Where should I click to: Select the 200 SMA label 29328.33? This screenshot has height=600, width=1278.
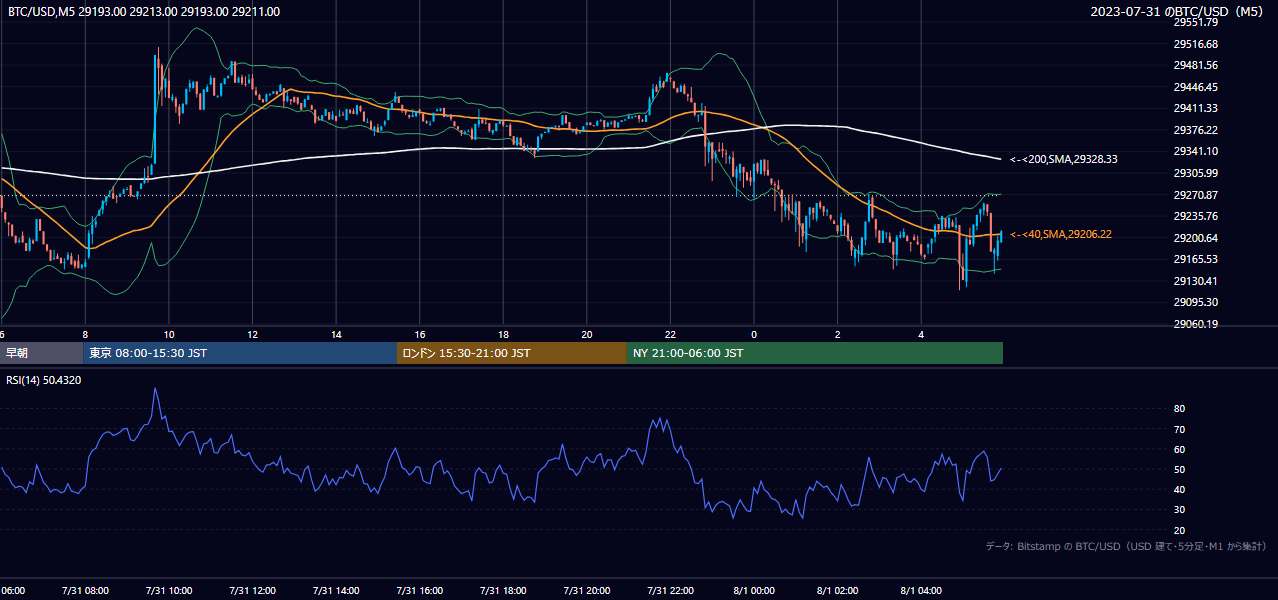click(1064, 159)
